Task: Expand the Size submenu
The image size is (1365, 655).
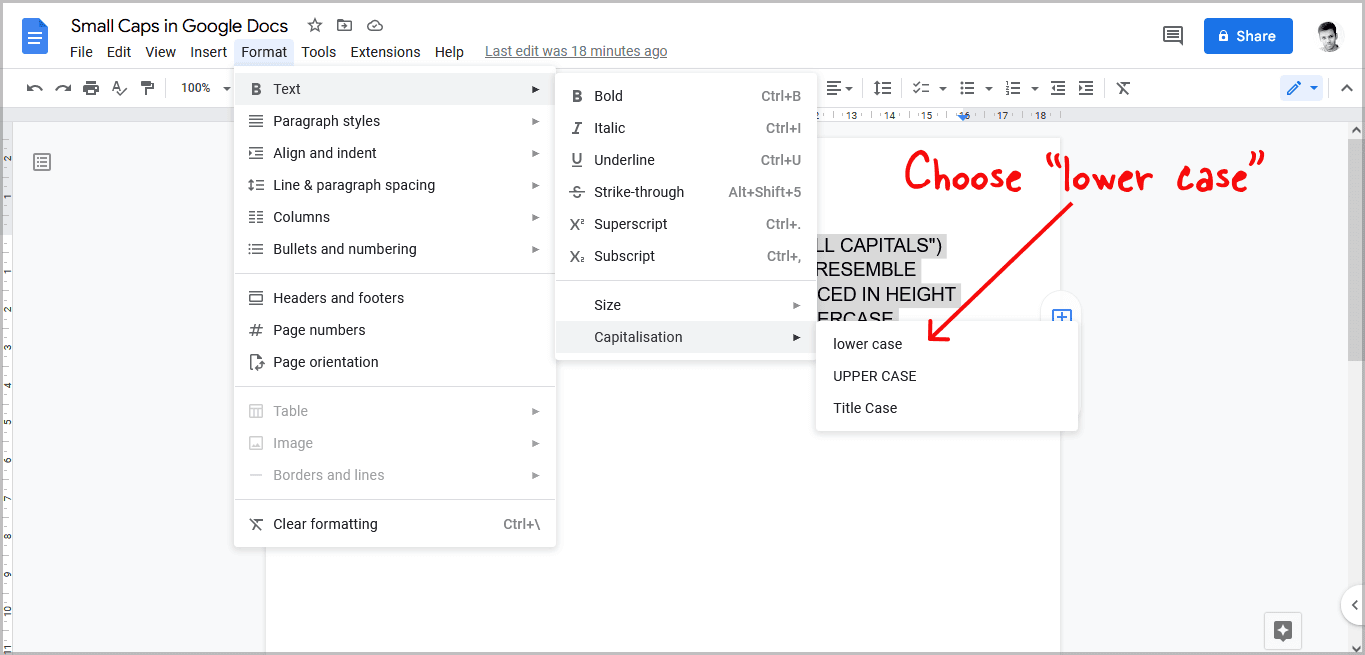Action: click(686, 305)
